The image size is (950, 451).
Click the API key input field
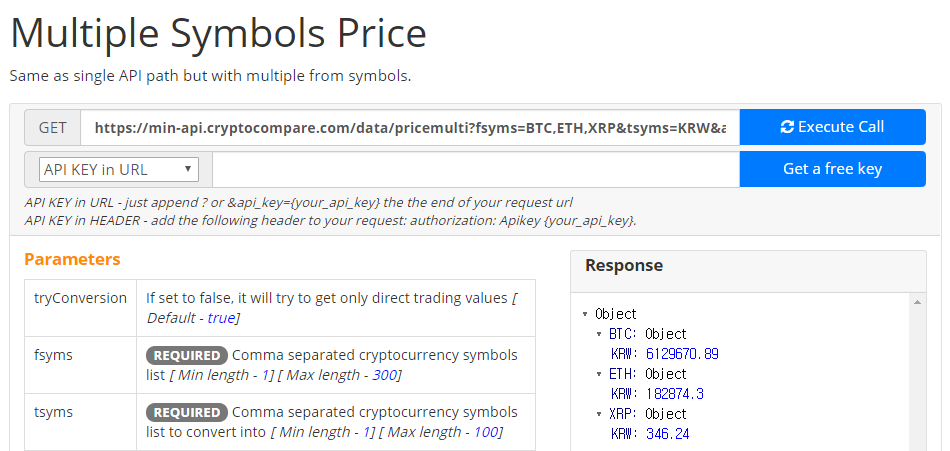476,169
